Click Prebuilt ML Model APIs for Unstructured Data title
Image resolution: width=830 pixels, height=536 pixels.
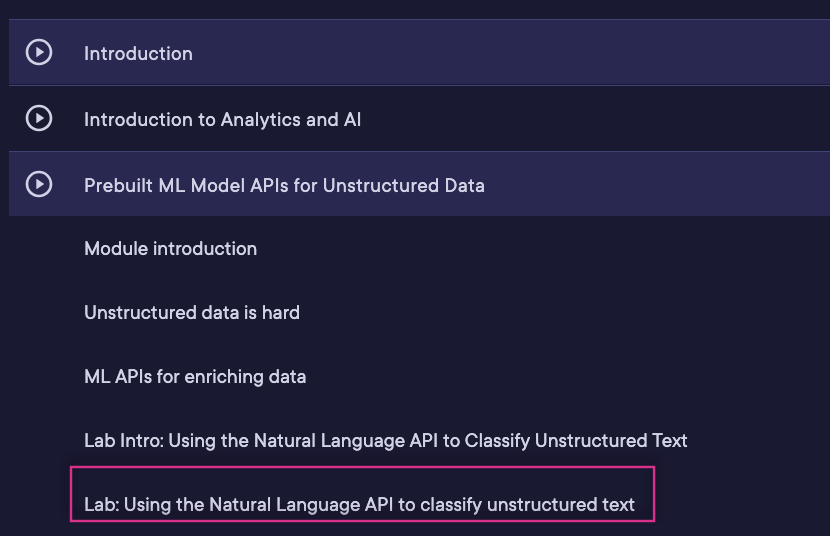[x=284, y=186]
